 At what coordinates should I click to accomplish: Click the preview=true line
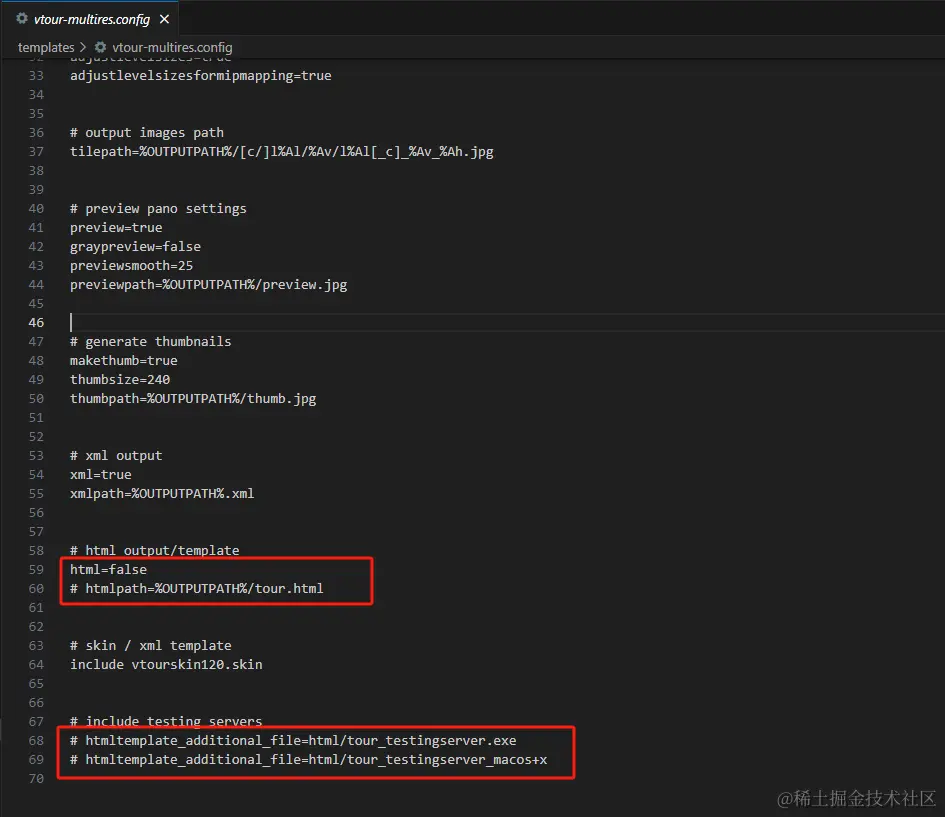point(116,228)
